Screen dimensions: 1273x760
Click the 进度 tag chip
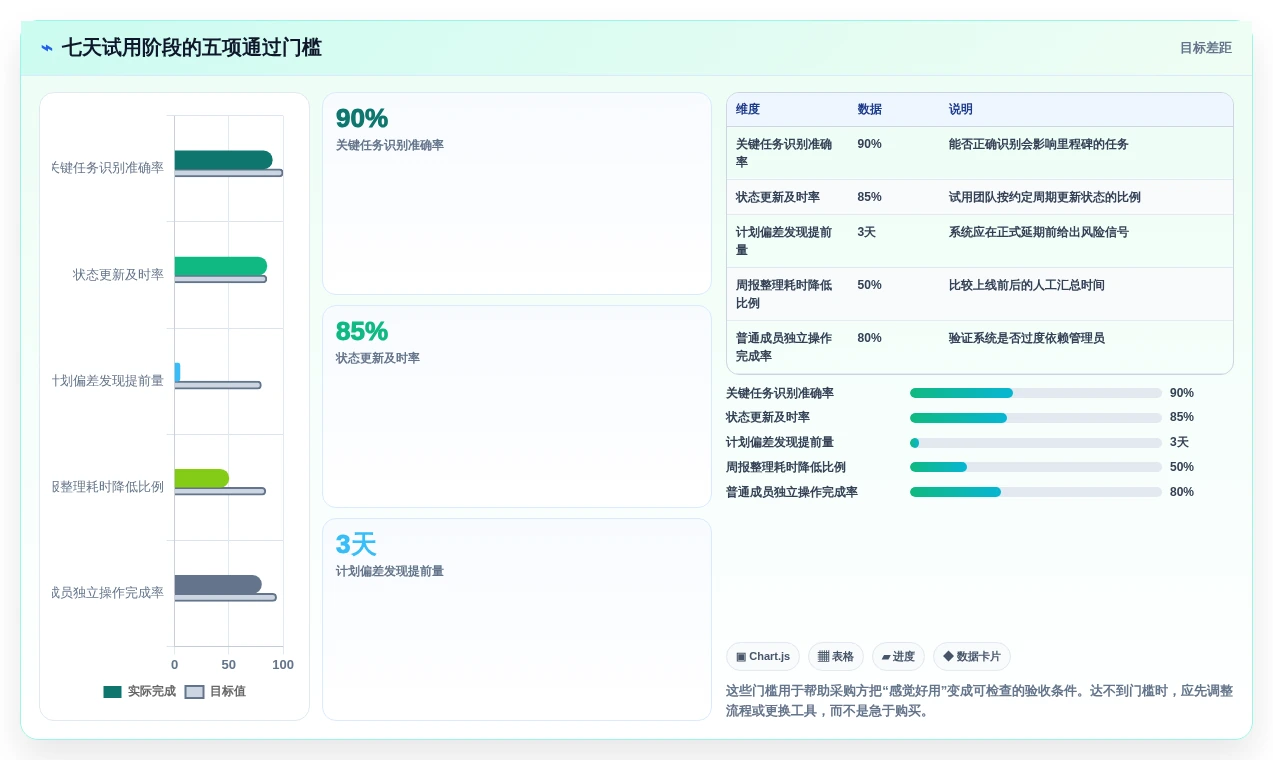pos(898,656)
